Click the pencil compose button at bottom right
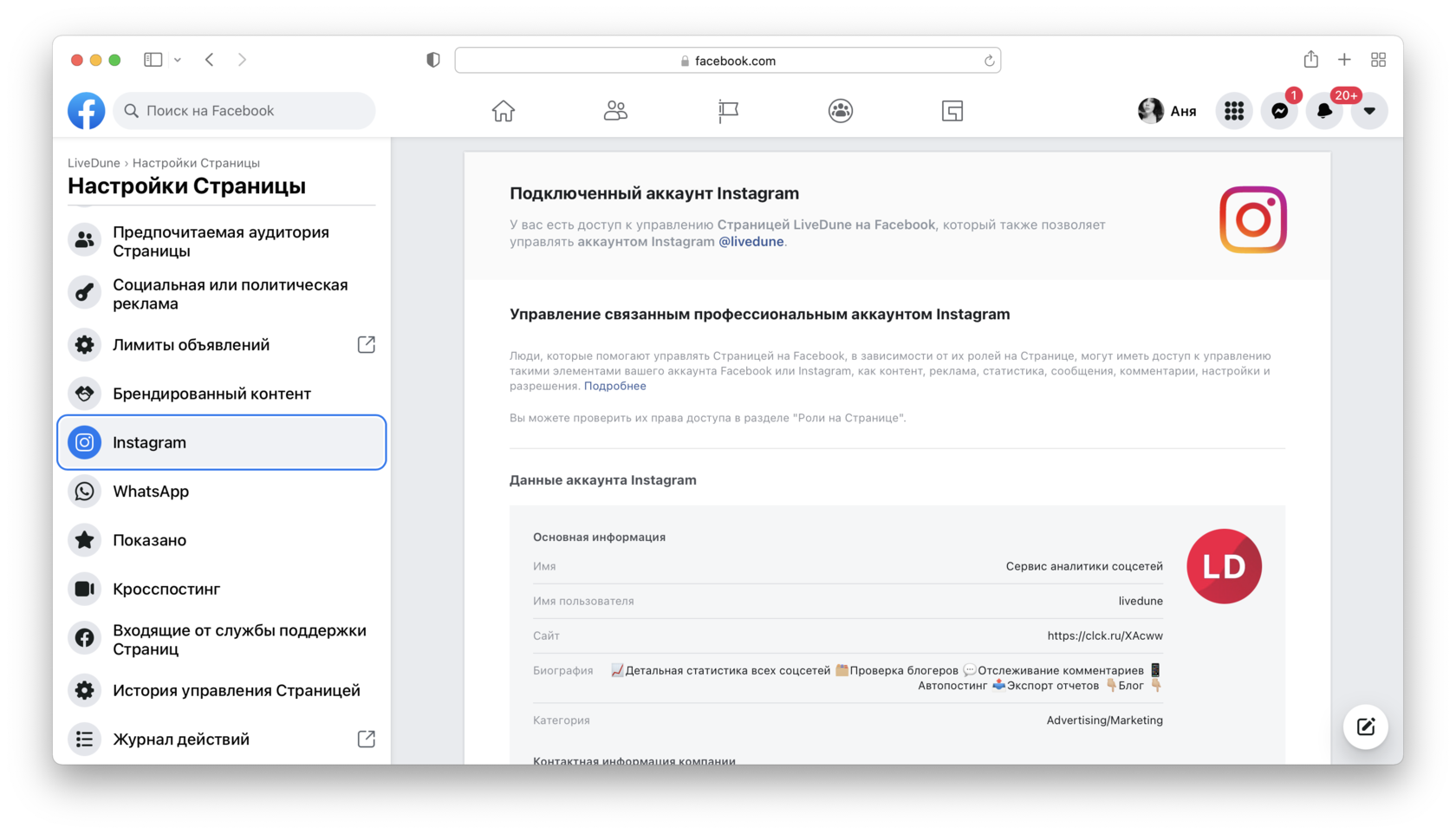 [1365, 726]
